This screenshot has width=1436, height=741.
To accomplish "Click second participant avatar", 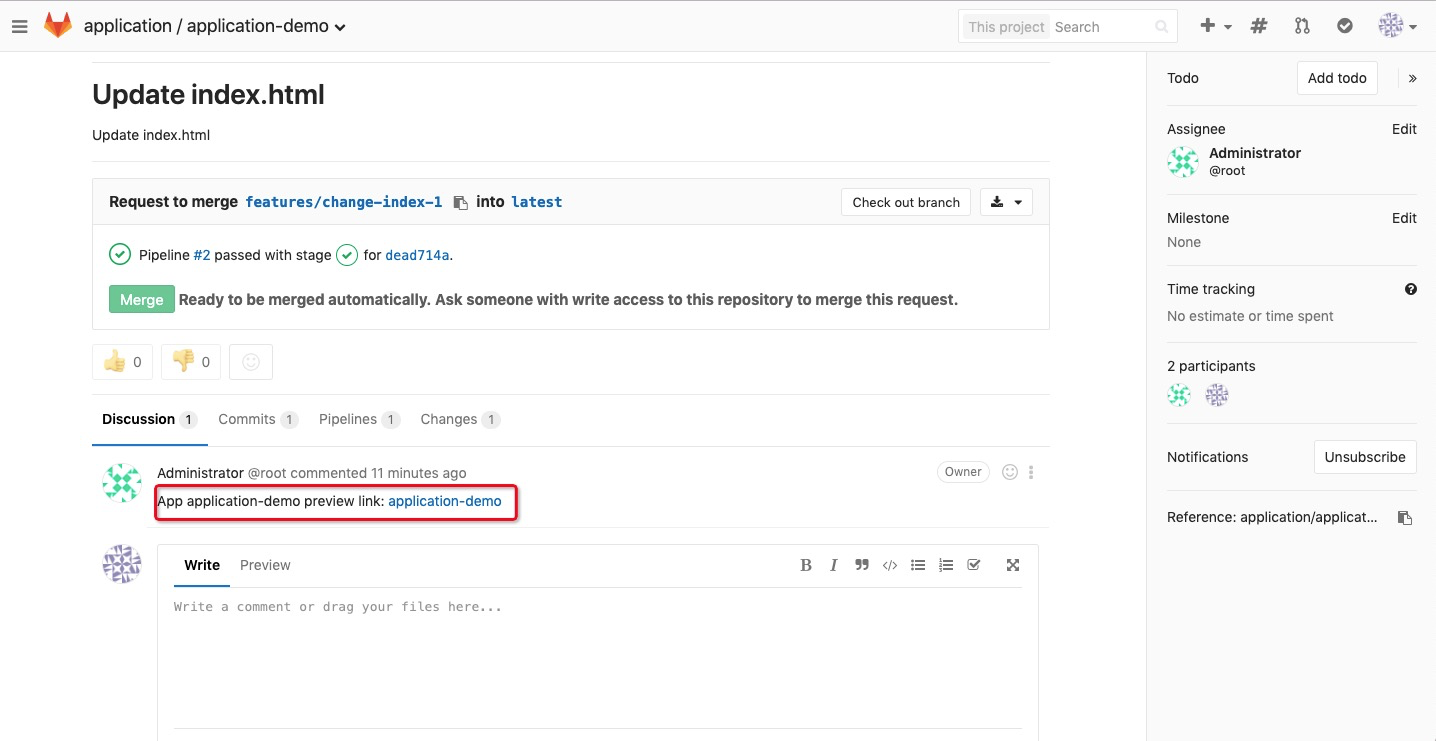I will [1216, 395].
